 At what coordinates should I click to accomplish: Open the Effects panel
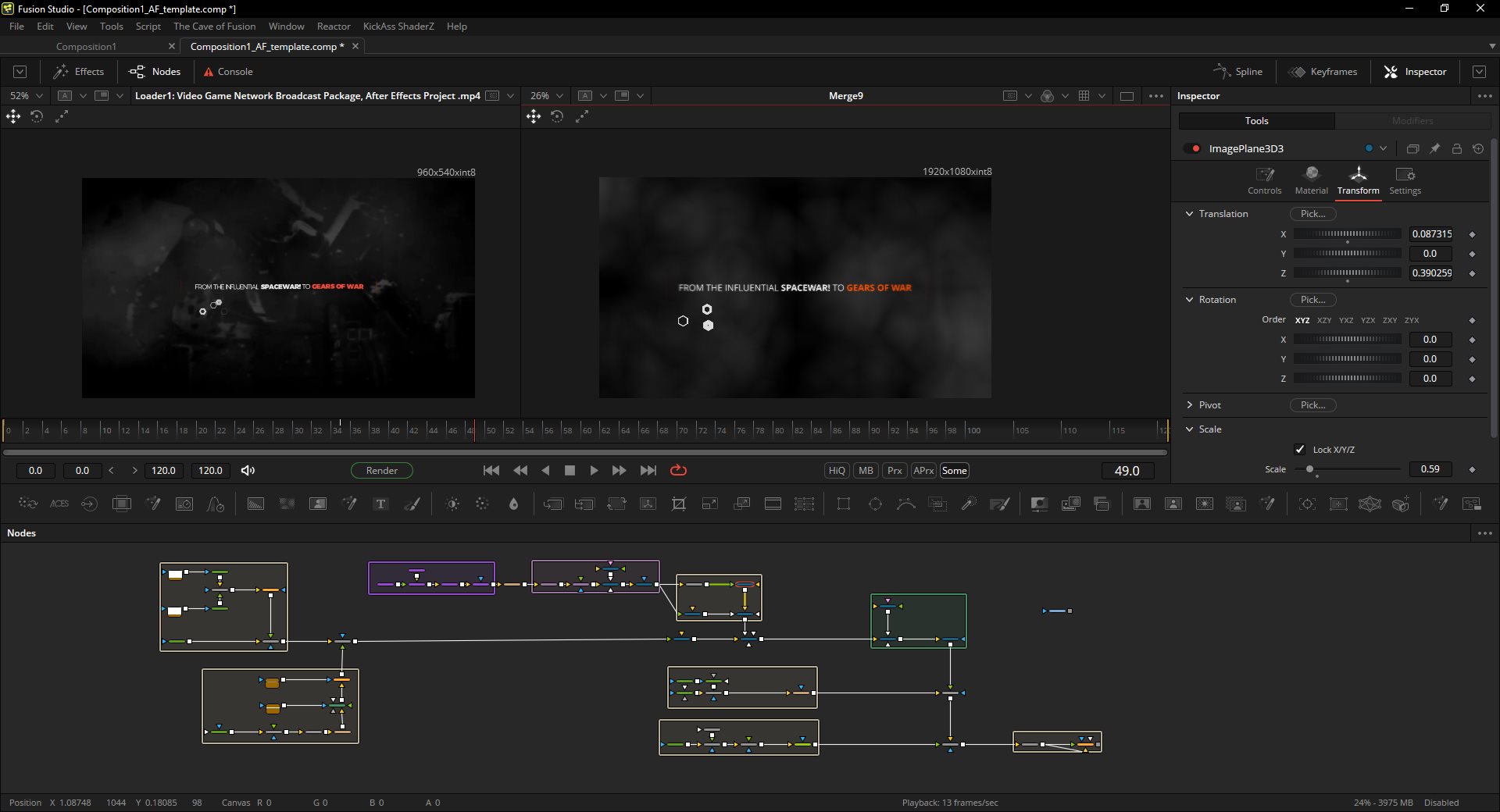click(x=78, y=71)
